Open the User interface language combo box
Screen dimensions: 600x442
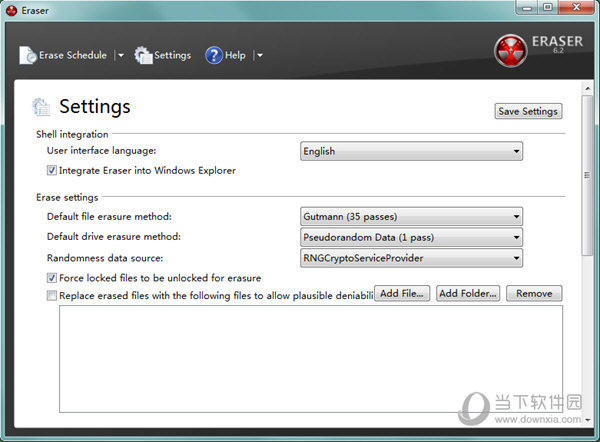point(411,151)
